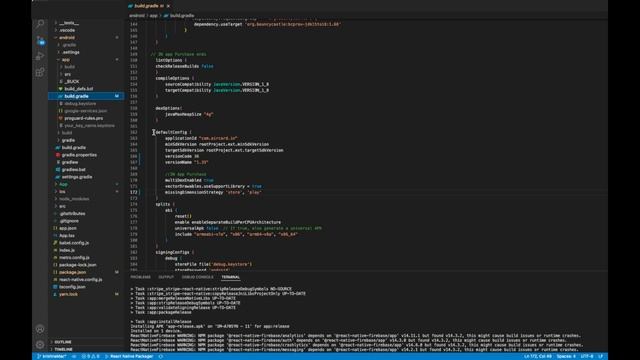Open the errors and warnings counter
This screenshot has height=360, width=640.
coord(91,356)
